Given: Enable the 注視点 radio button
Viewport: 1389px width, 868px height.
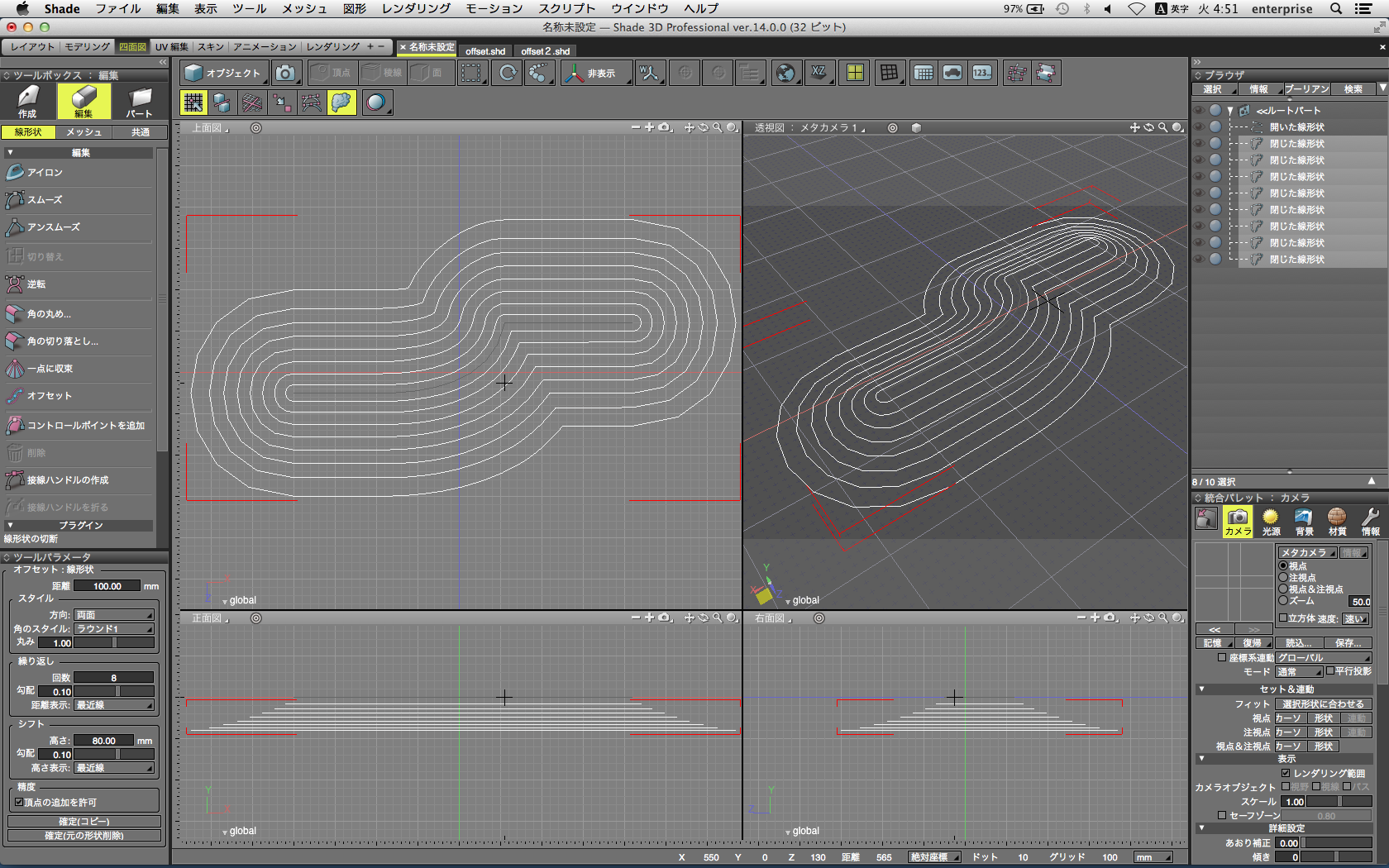Looking at the screenshot, I should click(x=1283, y=578).
